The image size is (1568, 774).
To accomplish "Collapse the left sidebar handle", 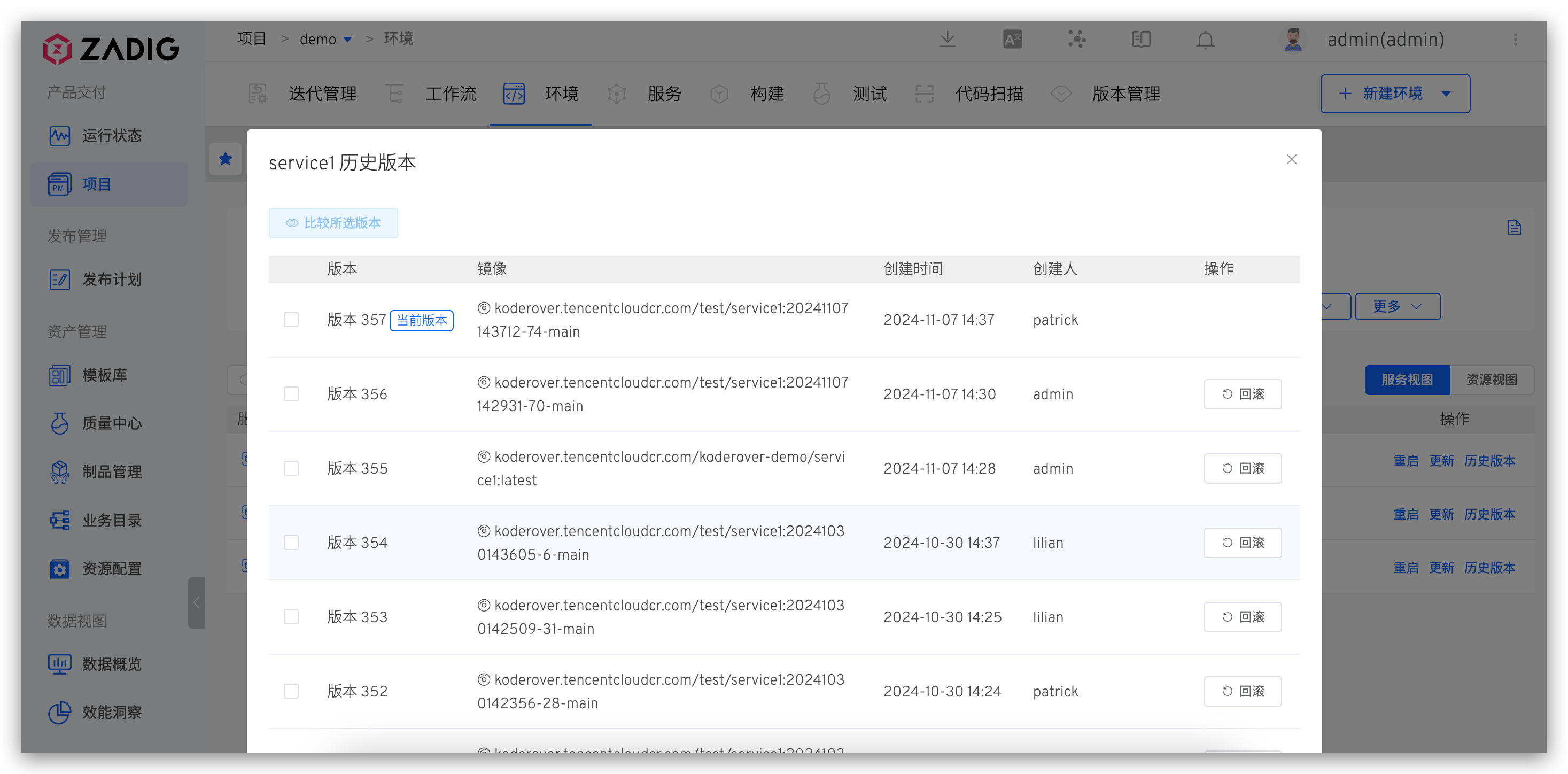I will pos(196,603).
